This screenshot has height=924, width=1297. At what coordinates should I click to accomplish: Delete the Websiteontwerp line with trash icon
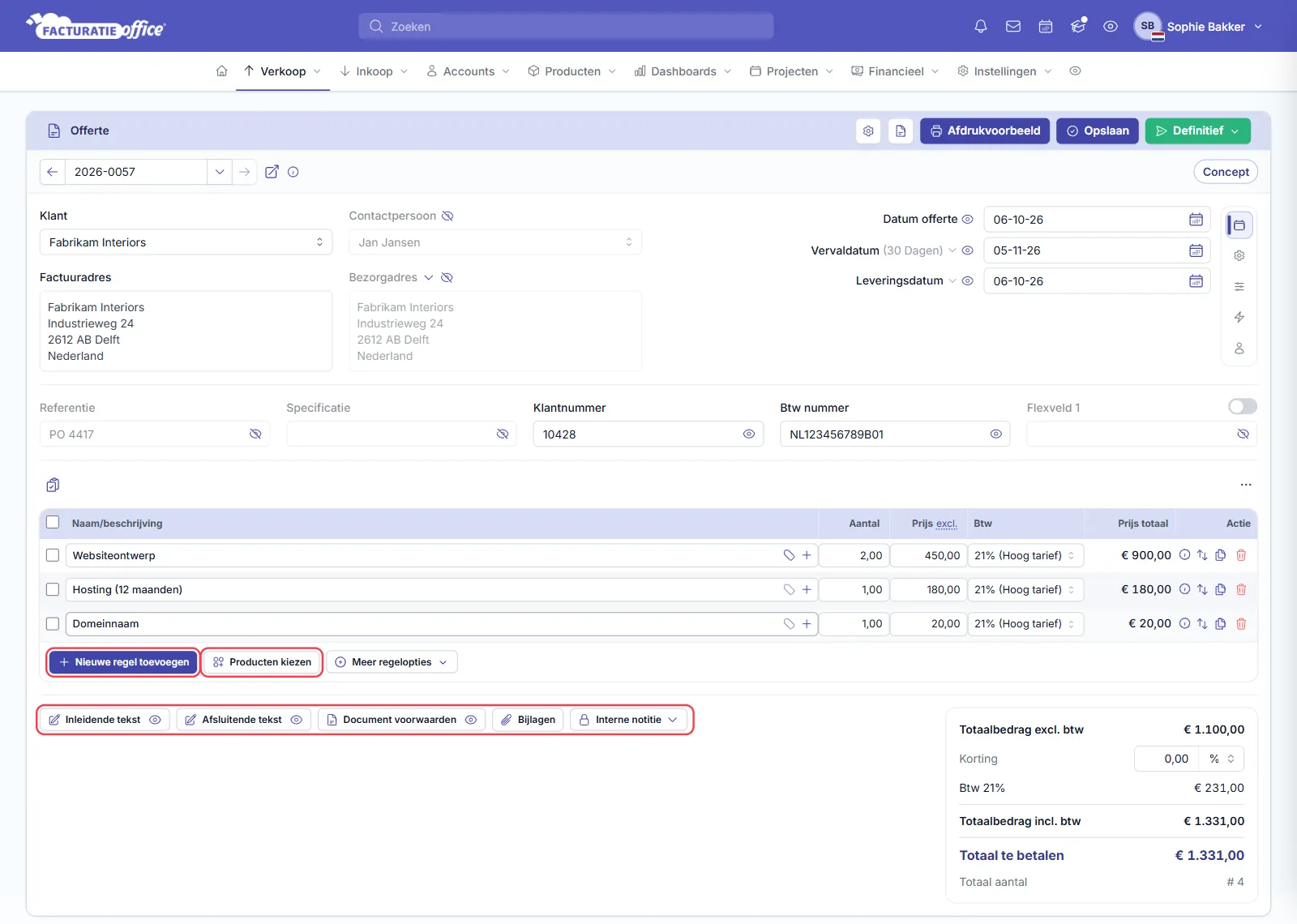tap(1241, 555)
